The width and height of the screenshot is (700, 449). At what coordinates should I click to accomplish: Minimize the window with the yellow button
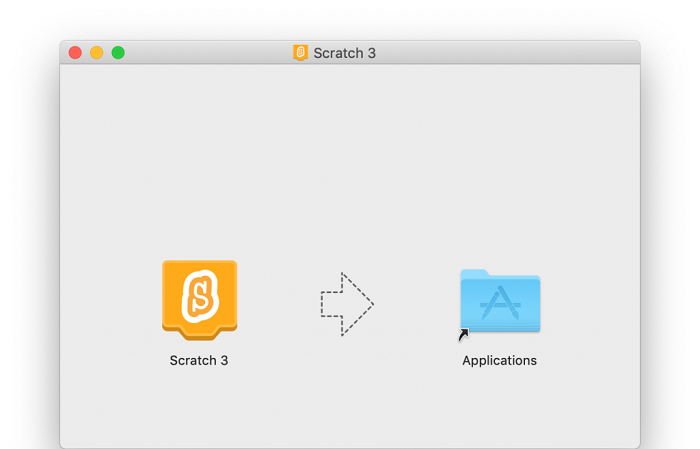[97, 53]
